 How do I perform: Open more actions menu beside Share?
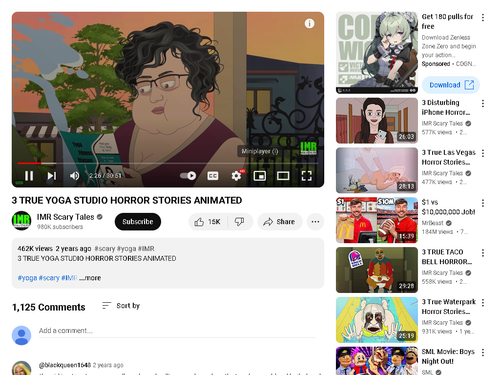click(315, 222)
